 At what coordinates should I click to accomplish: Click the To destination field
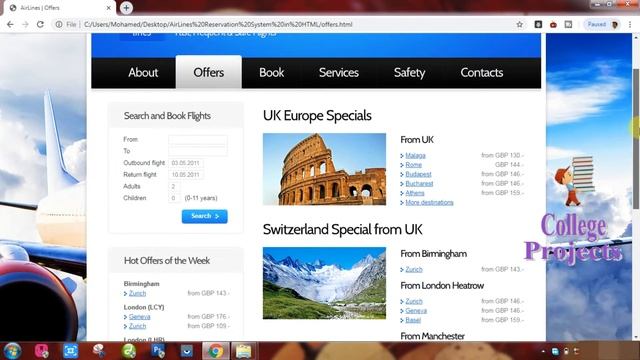point(198,151)
